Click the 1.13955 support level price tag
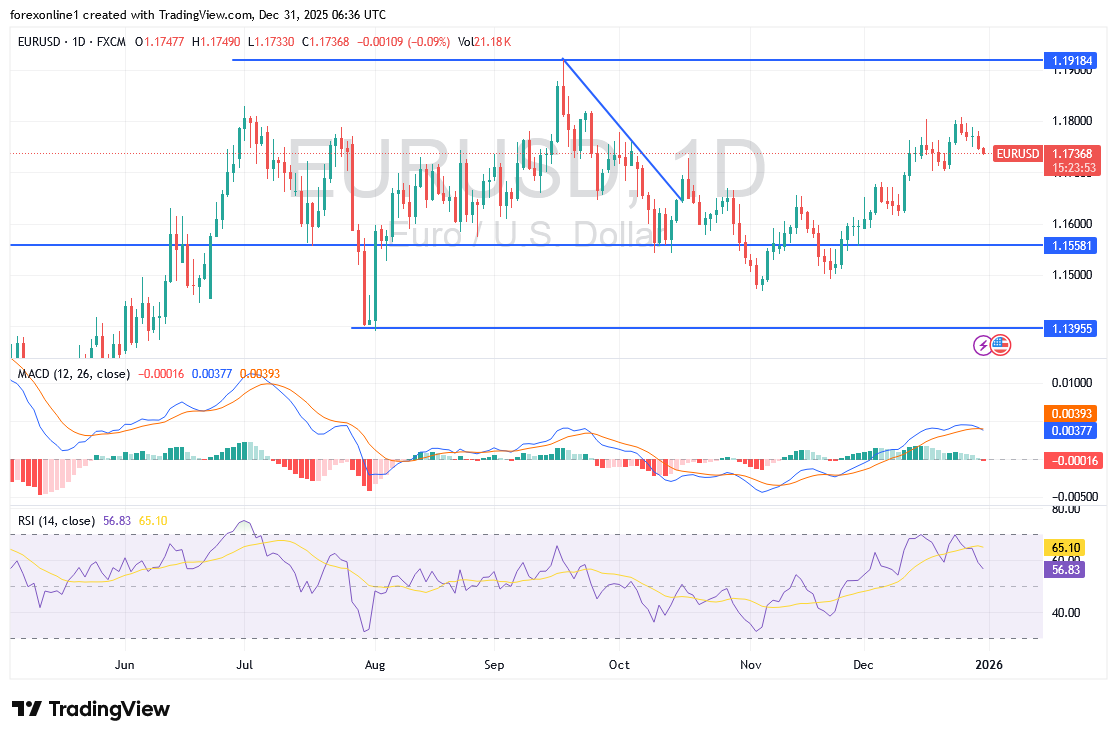 coord(1071,327)
